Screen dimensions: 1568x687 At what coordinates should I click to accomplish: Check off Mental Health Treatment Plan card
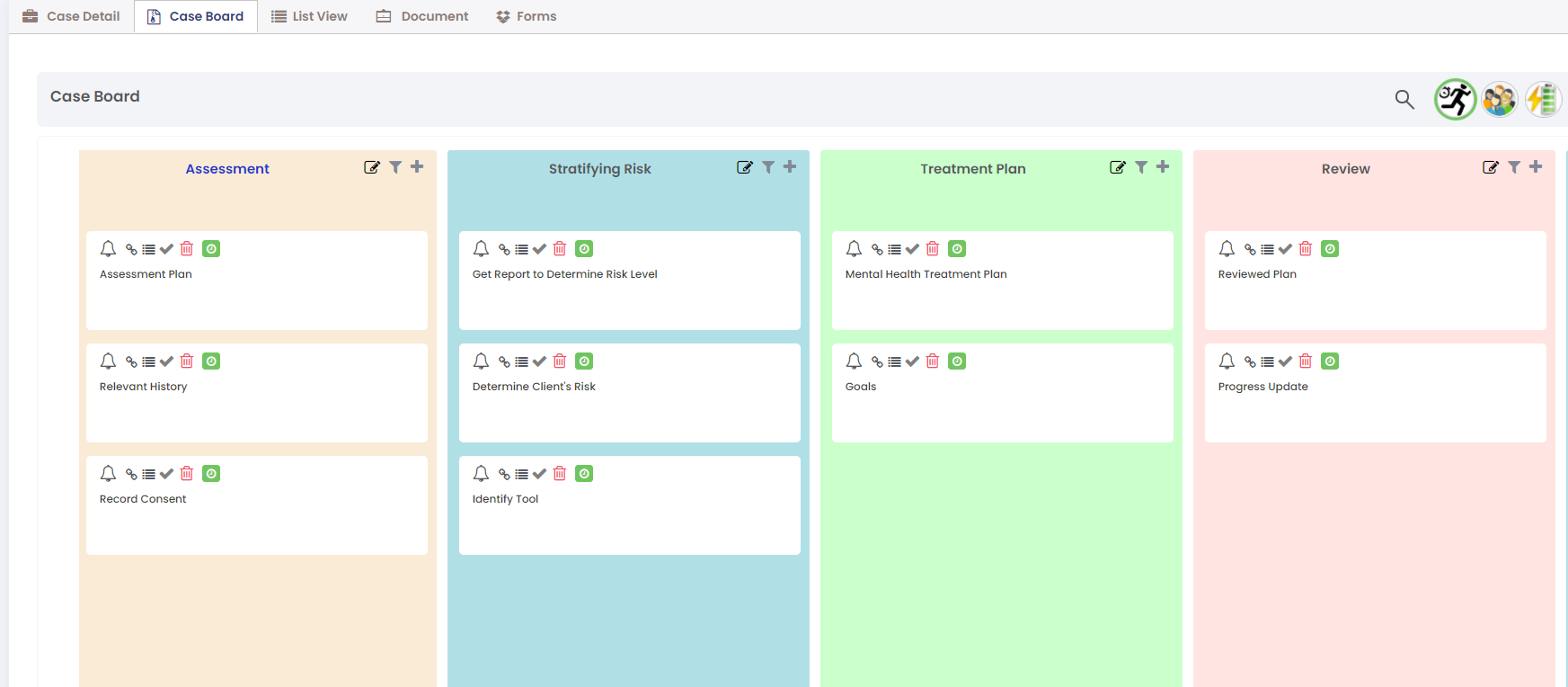(x=912, y=249)
